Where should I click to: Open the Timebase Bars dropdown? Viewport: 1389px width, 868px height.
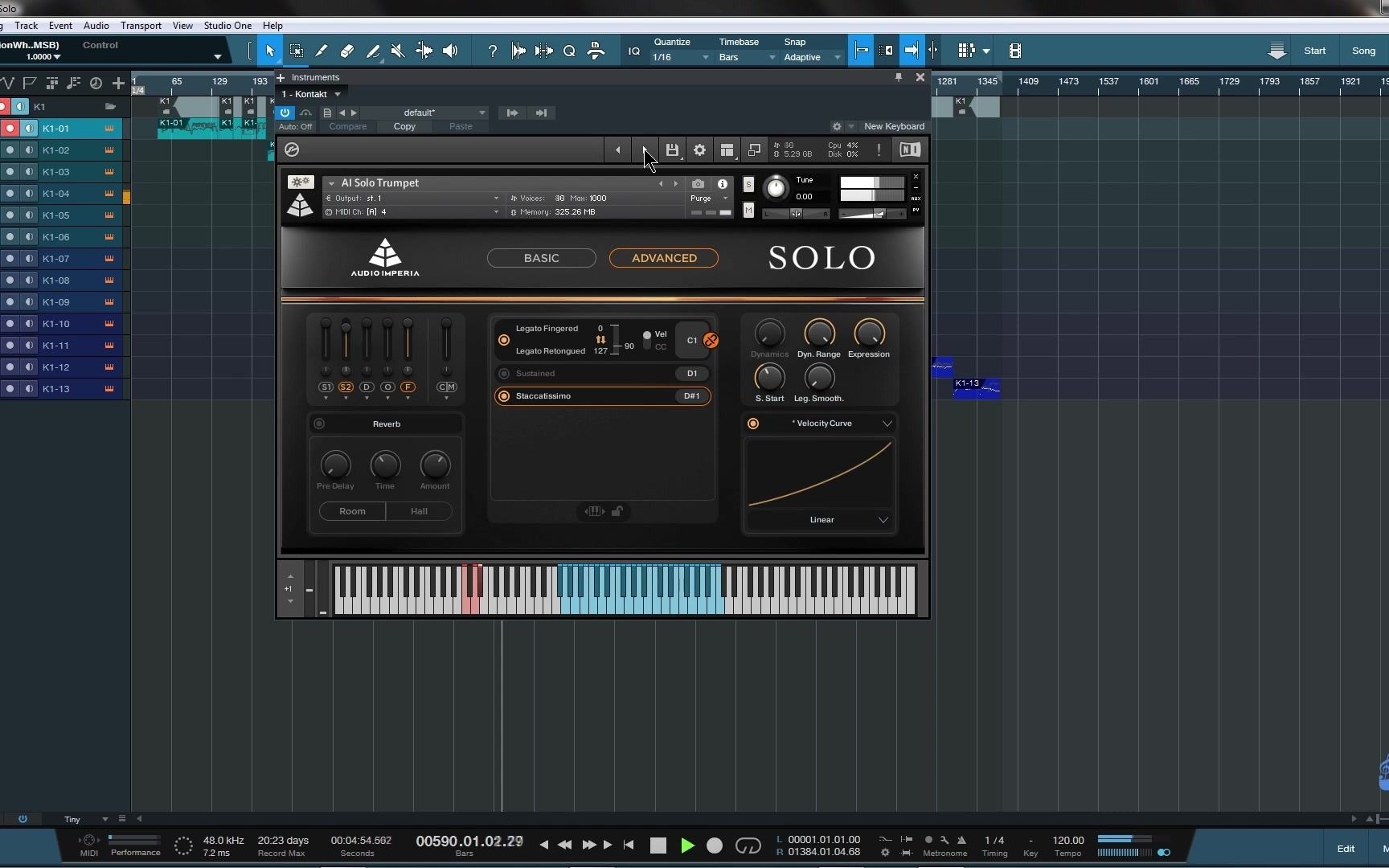tap(747, 57)
